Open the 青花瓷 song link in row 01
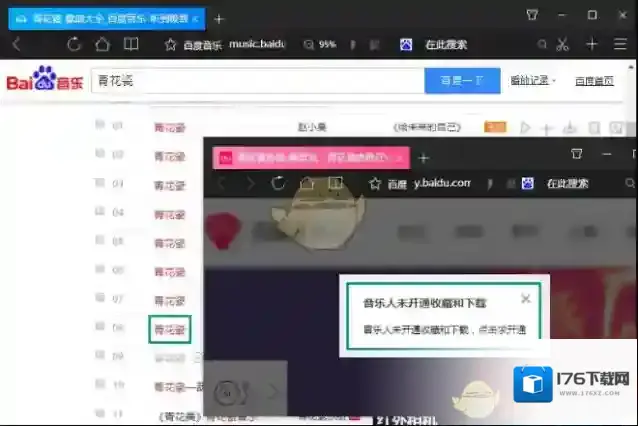Viewport: 638px width, 426px height. [x=170, y=128]
